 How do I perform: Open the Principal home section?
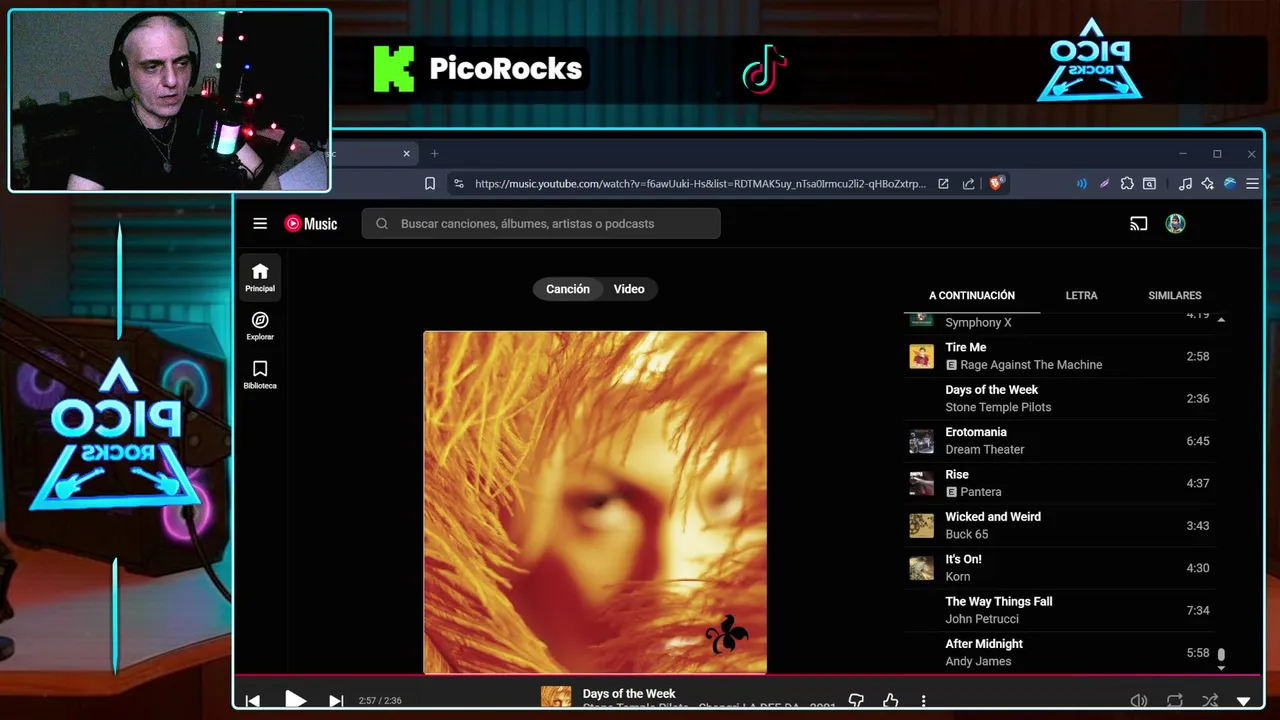260,277
